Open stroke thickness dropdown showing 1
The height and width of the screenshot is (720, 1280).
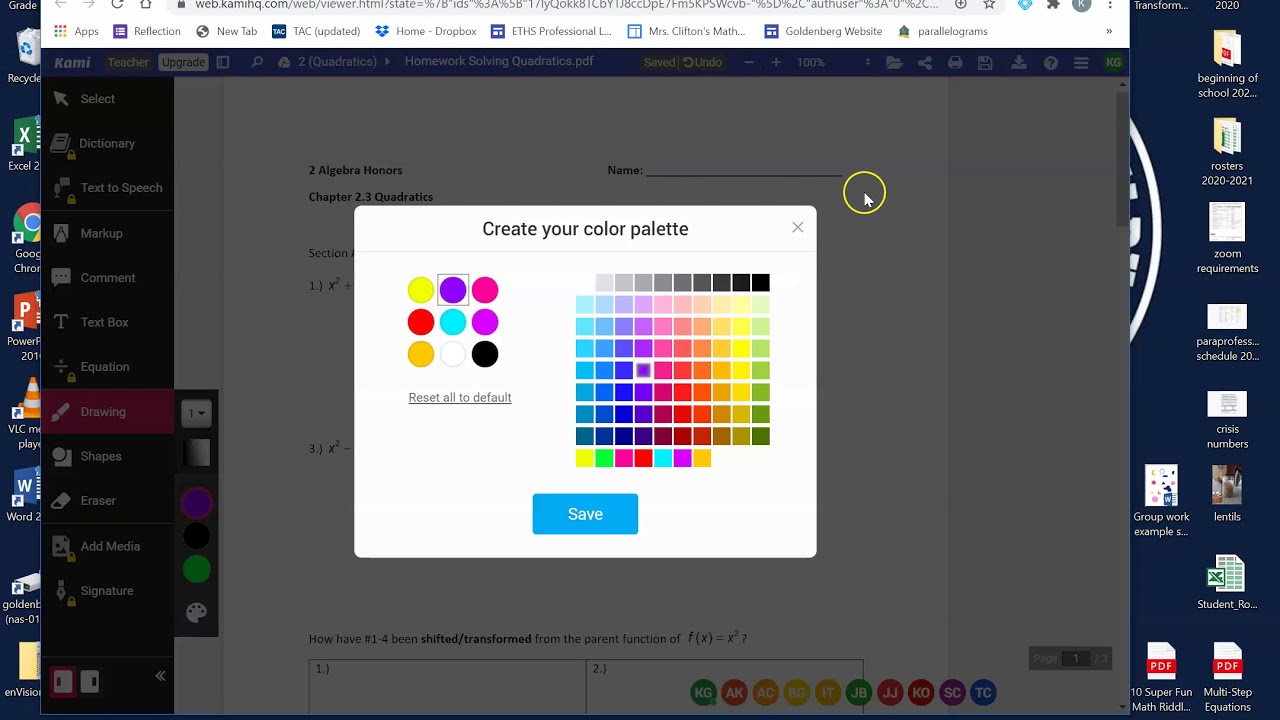click(196, 413)
